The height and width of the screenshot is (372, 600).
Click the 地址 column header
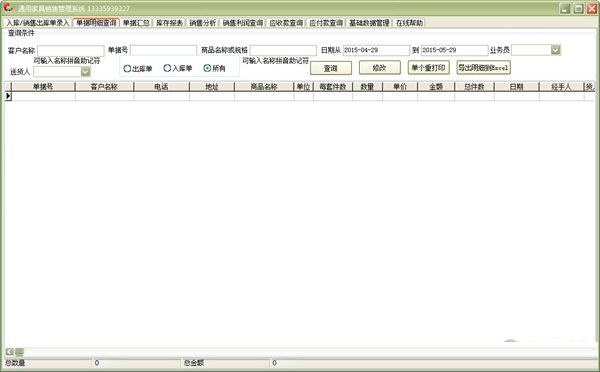(212, 86)
